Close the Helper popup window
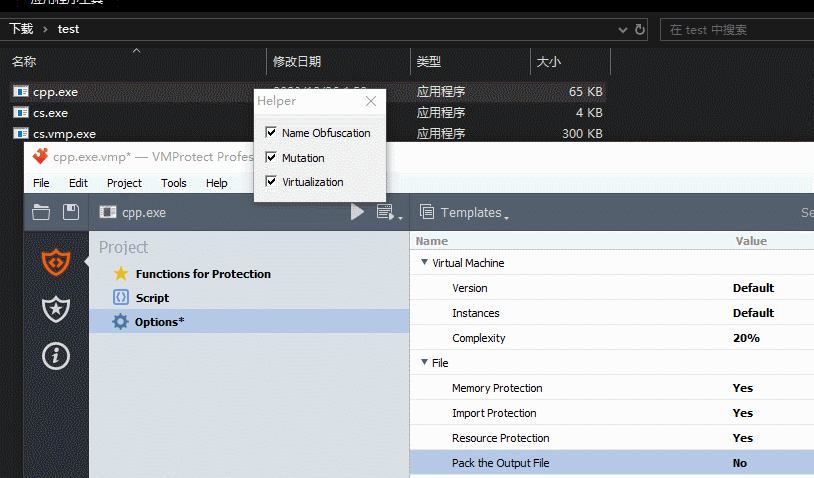This screenshot has width=814, height=478. [371, 101]
